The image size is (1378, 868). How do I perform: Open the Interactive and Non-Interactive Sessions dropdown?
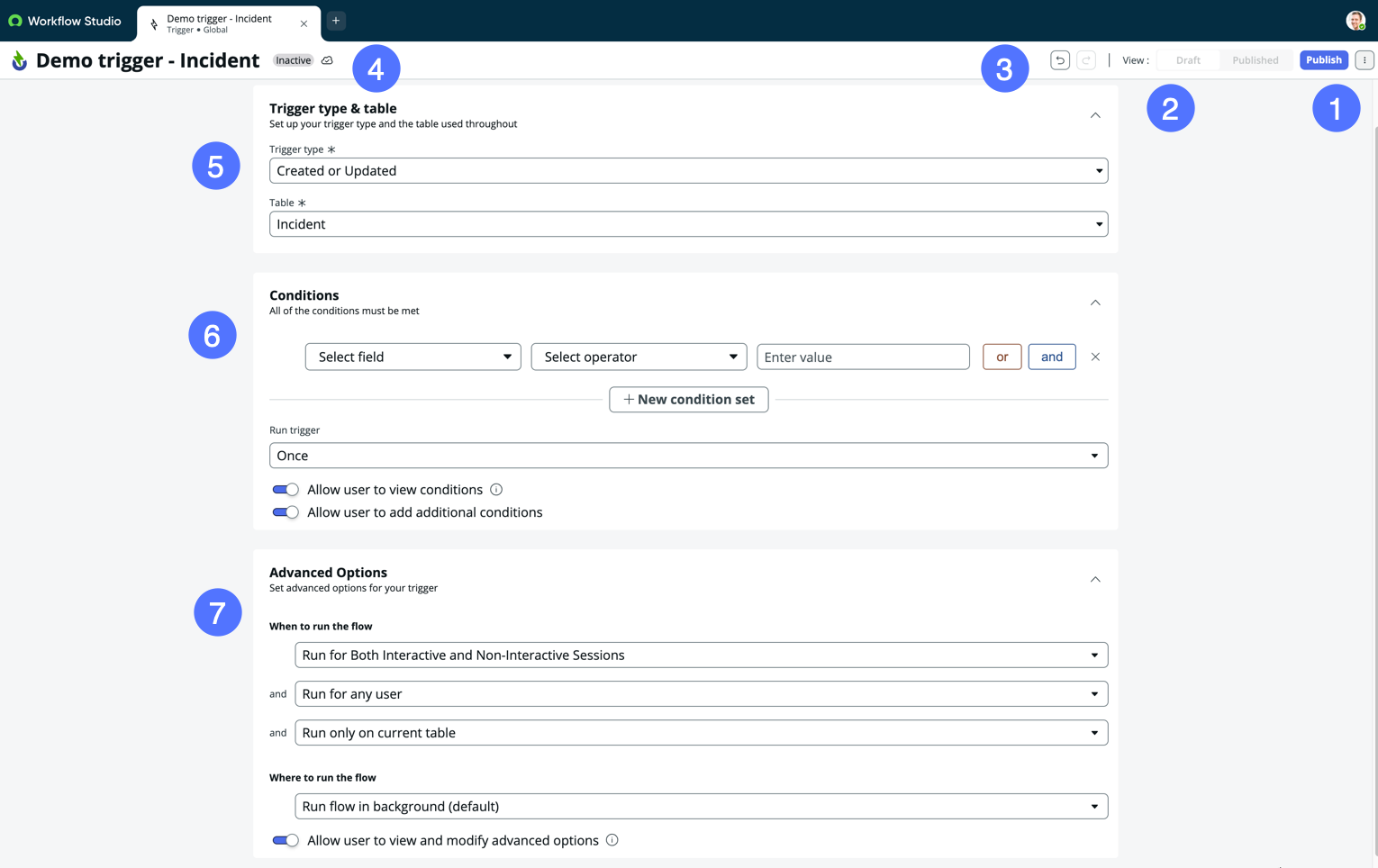click(701, 656)
